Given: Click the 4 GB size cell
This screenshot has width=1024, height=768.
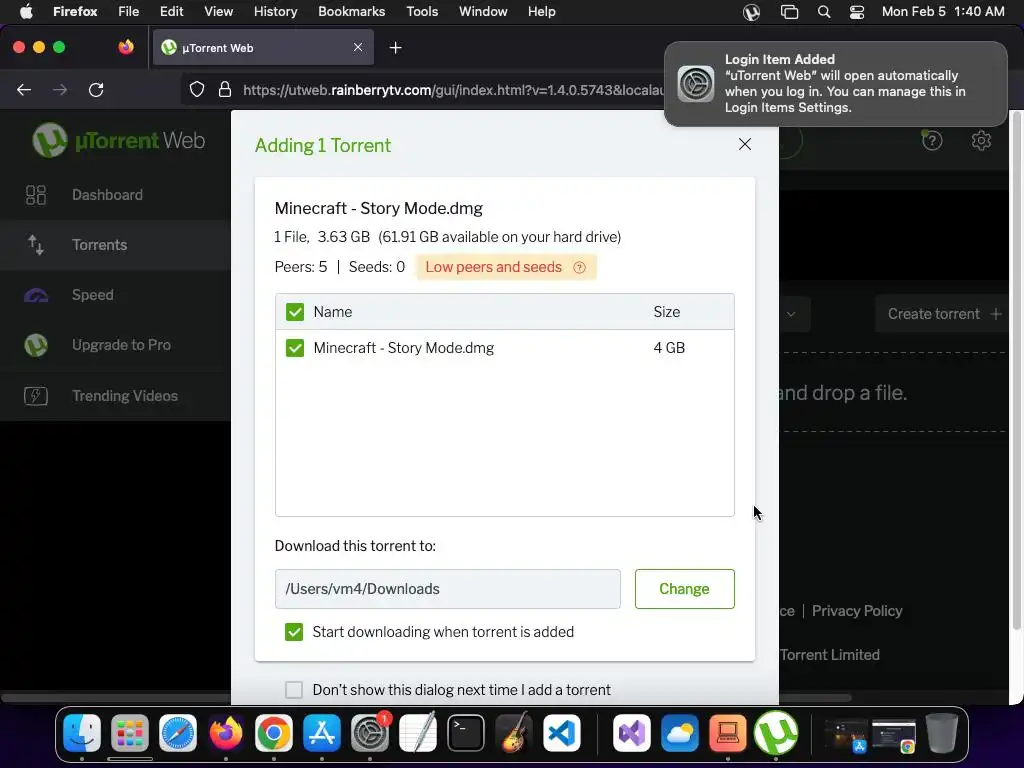Looking at the screenshot, I should point(669,348).
